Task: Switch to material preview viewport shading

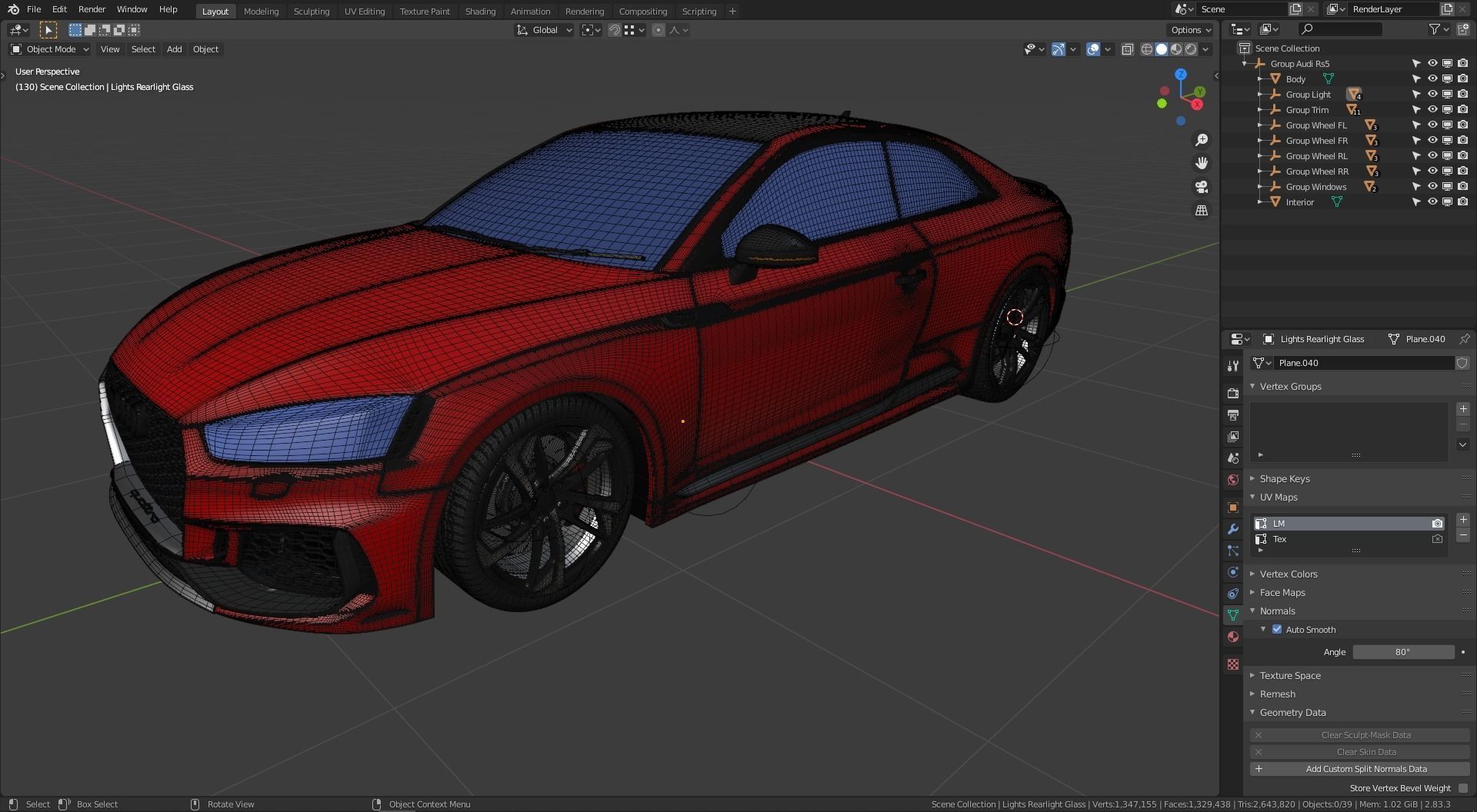Action: (x=1176, y=49)
